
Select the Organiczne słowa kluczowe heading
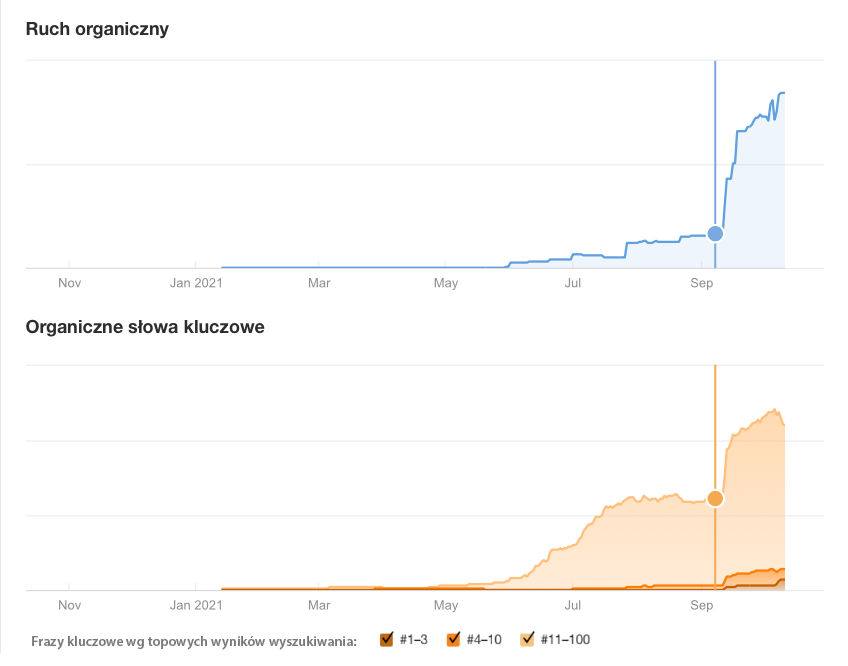click(145, 327)
